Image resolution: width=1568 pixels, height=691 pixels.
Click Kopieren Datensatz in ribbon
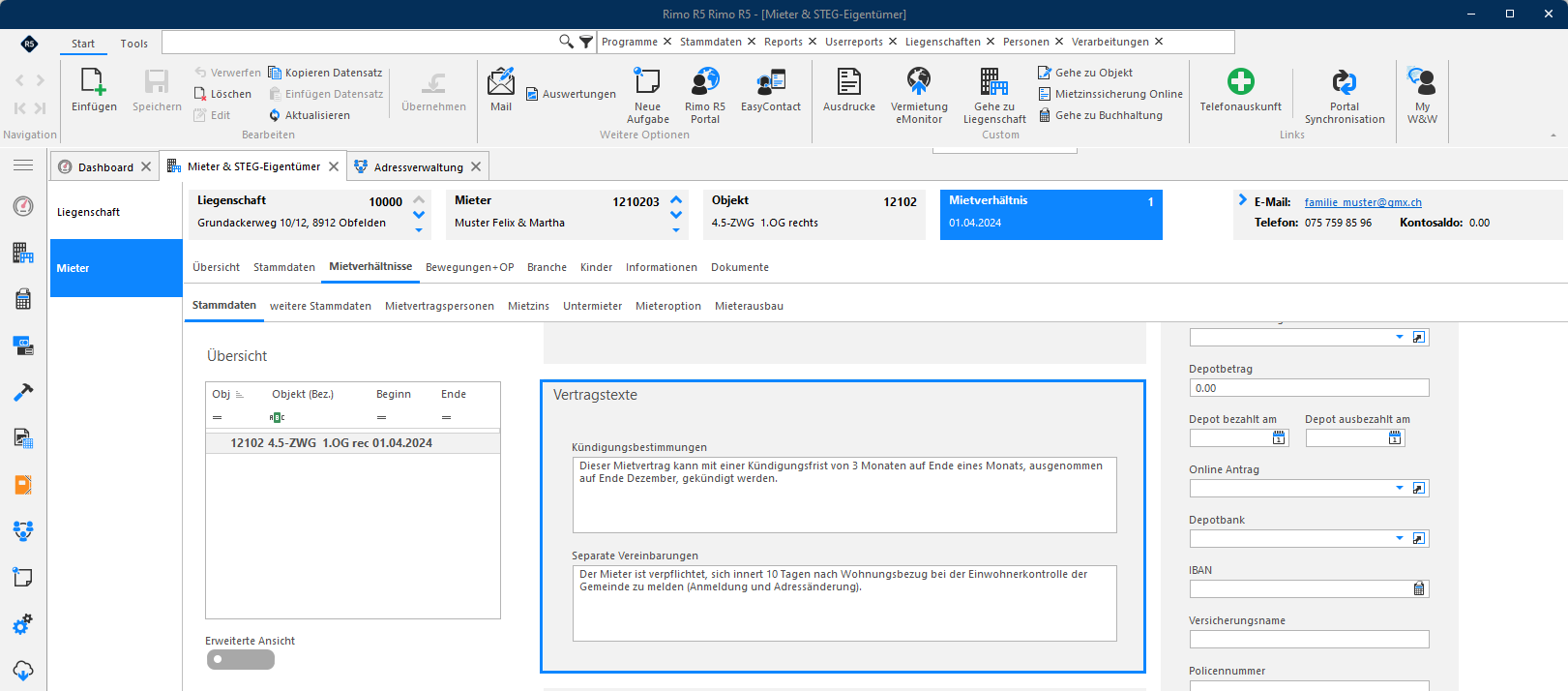[x=325, y=73]
